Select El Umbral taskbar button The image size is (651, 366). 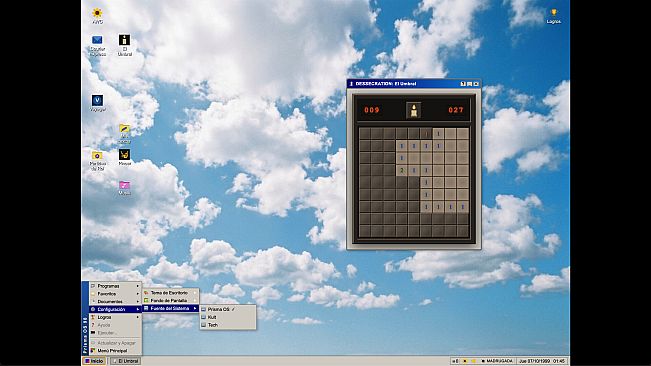pos(126,361)
